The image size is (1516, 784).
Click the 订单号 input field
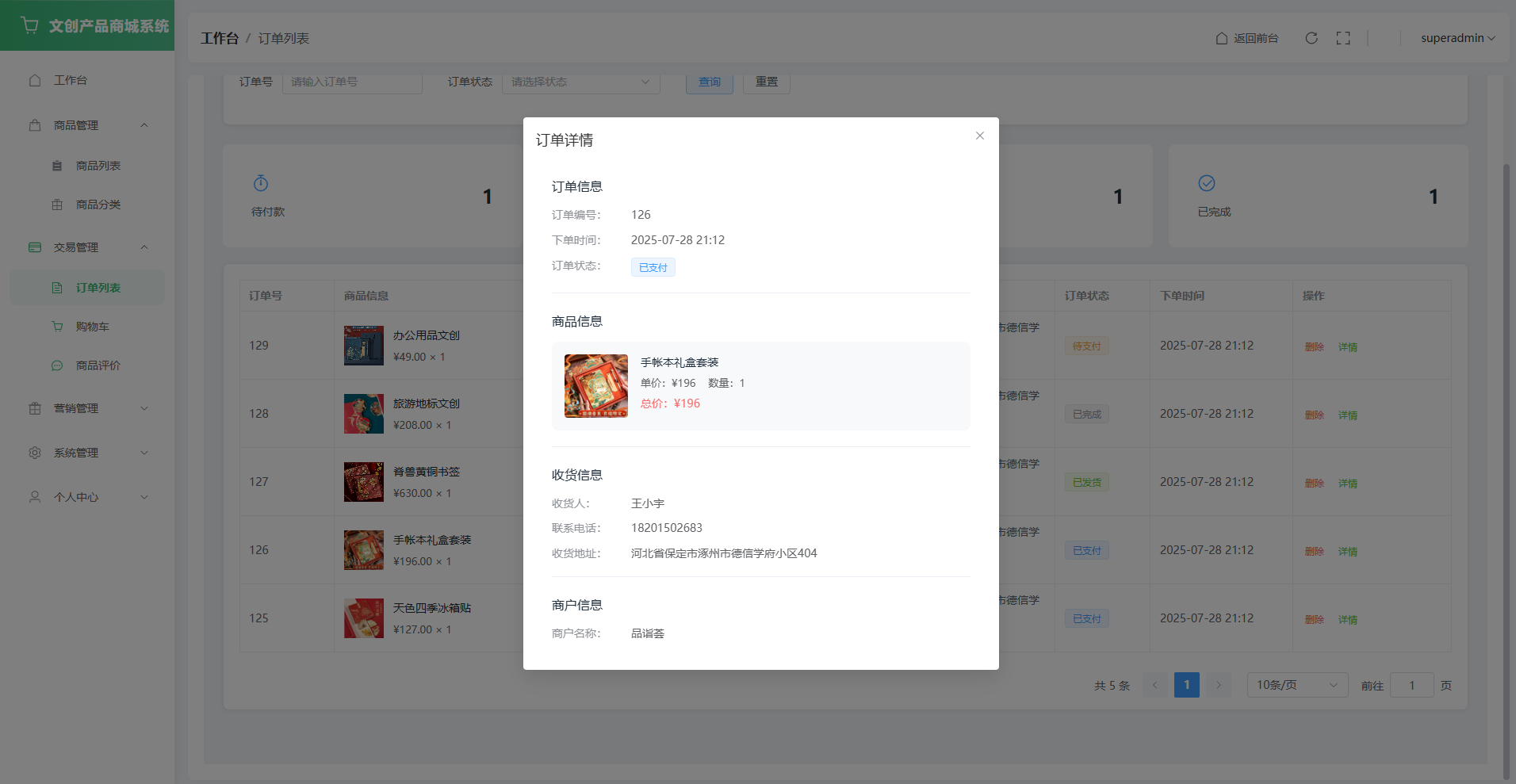click(x=352, y=82)
